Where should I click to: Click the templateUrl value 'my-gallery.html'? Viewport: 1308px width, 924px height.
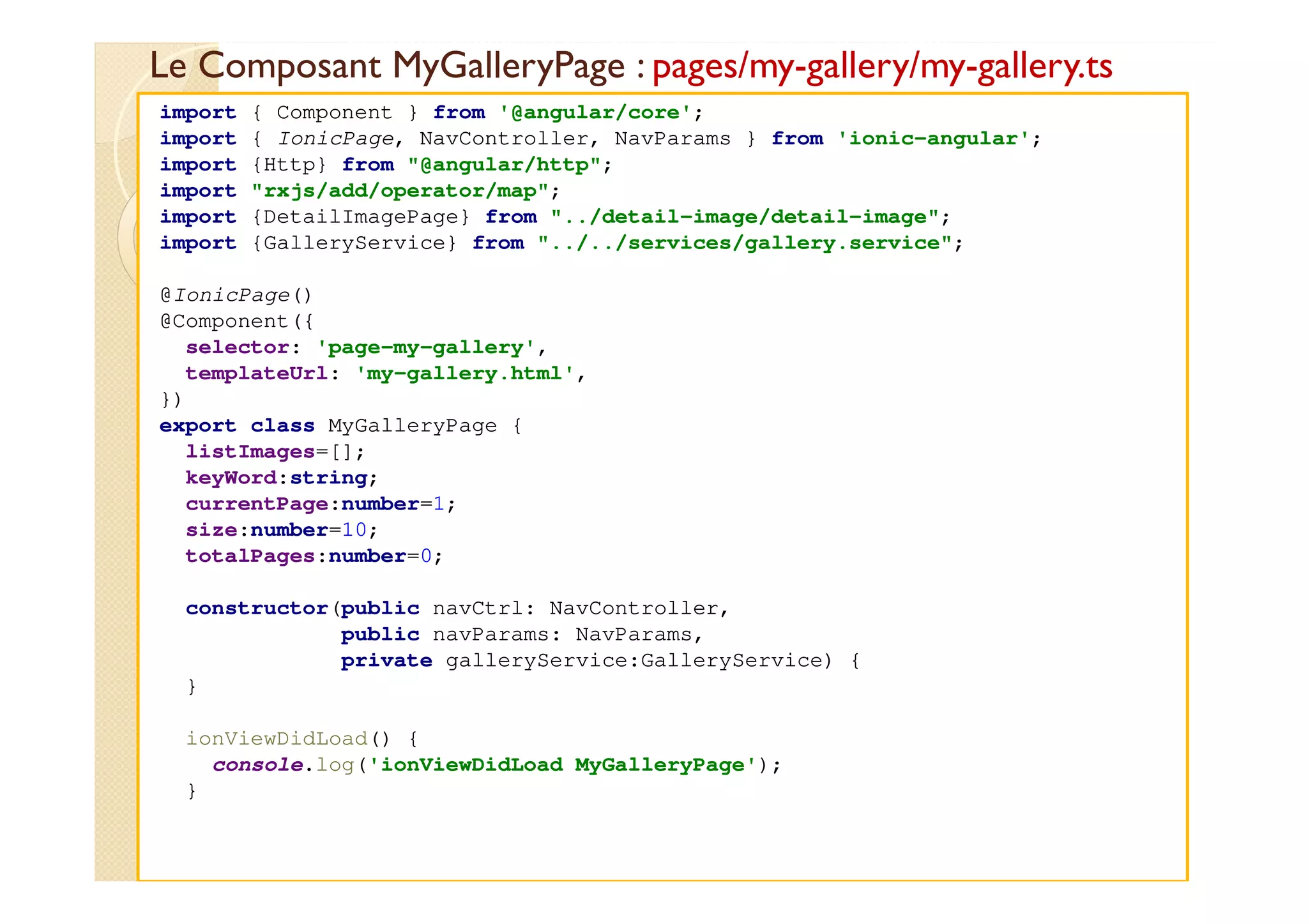tap(465, 374)
